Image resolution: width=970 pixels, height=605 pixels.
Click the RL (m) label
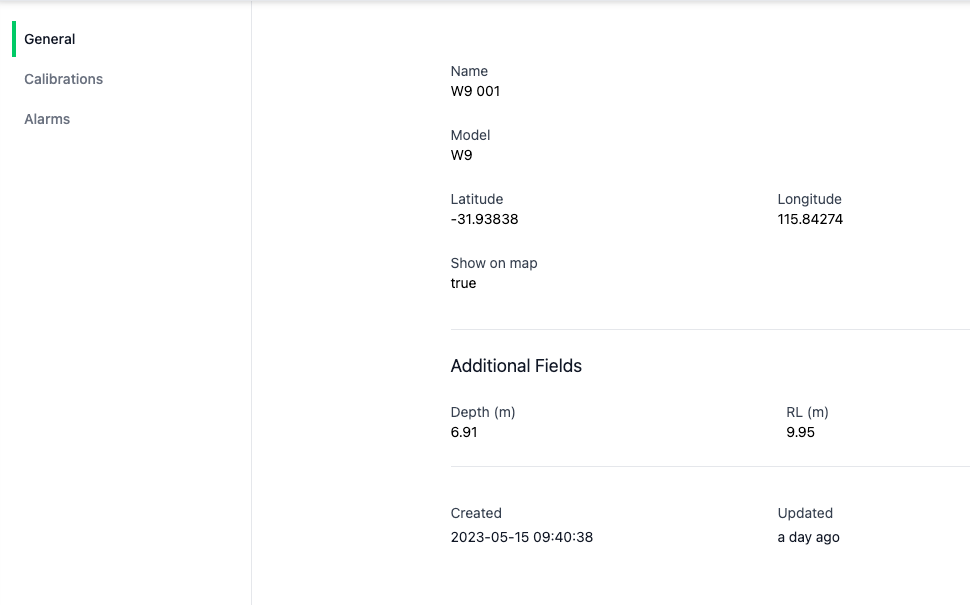[x=807, y=412]
